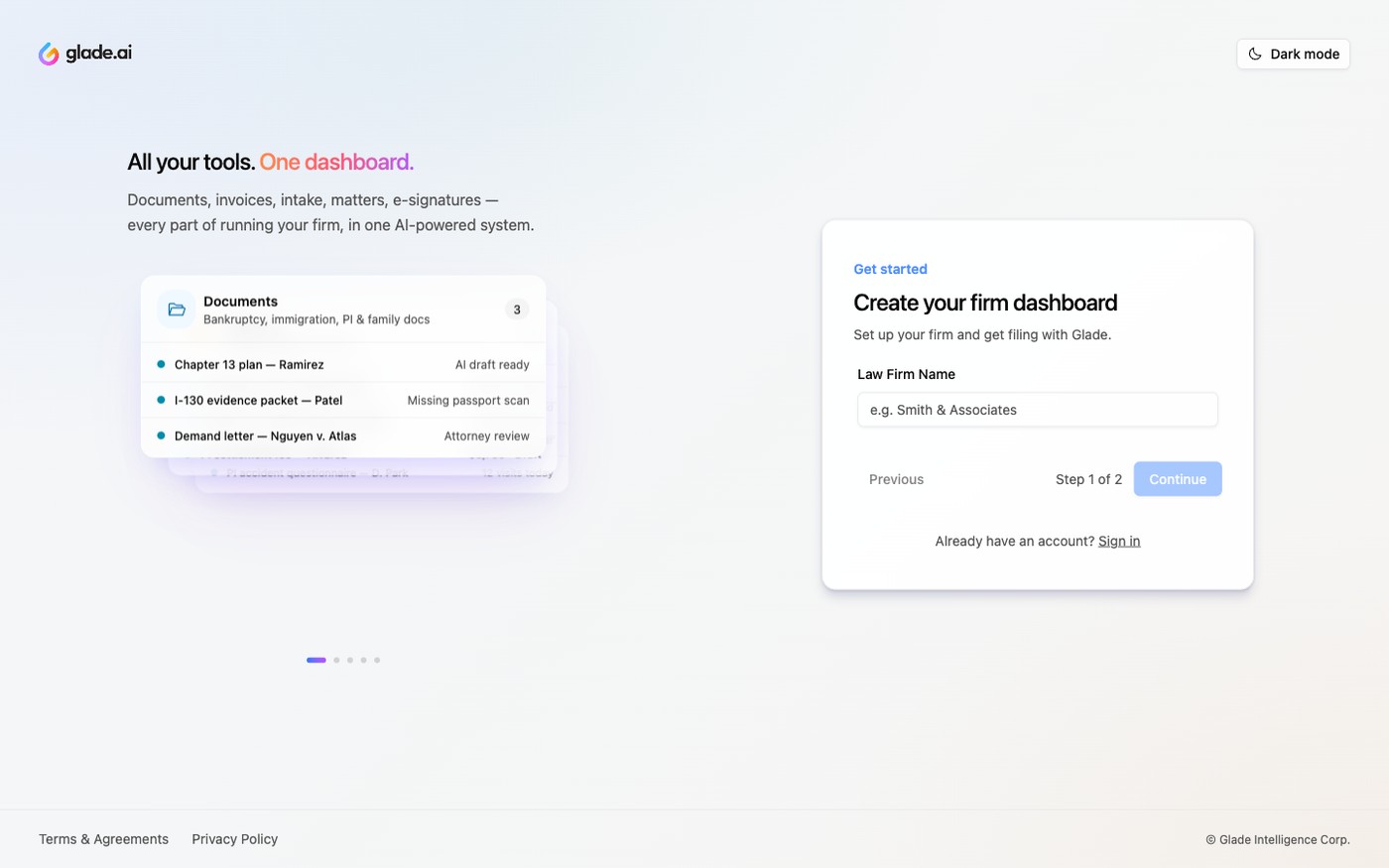The height and width of the screenshot is (868, 1389).
Task: Click the Continue button
Action: (x=1178, y=479)
